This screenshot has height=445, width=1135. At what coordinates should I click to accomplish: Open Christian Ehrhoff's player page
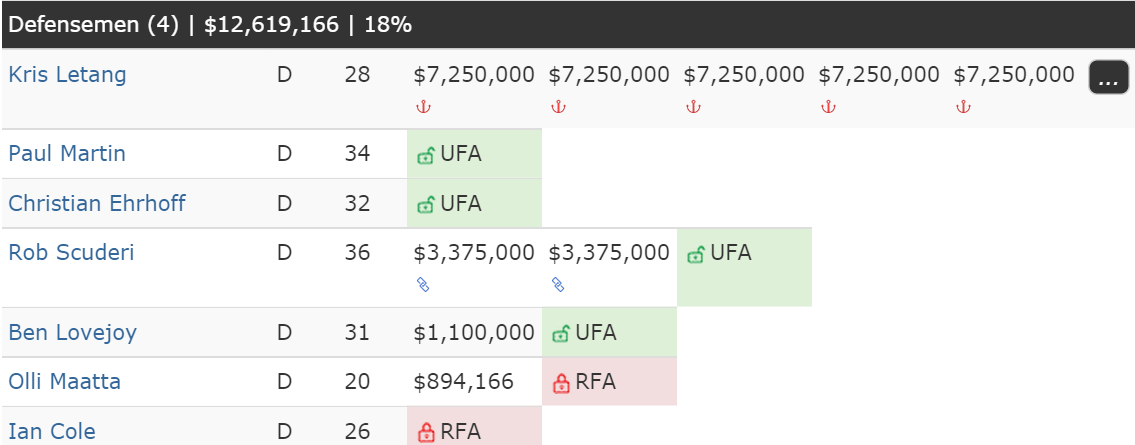tap(96, 203)
